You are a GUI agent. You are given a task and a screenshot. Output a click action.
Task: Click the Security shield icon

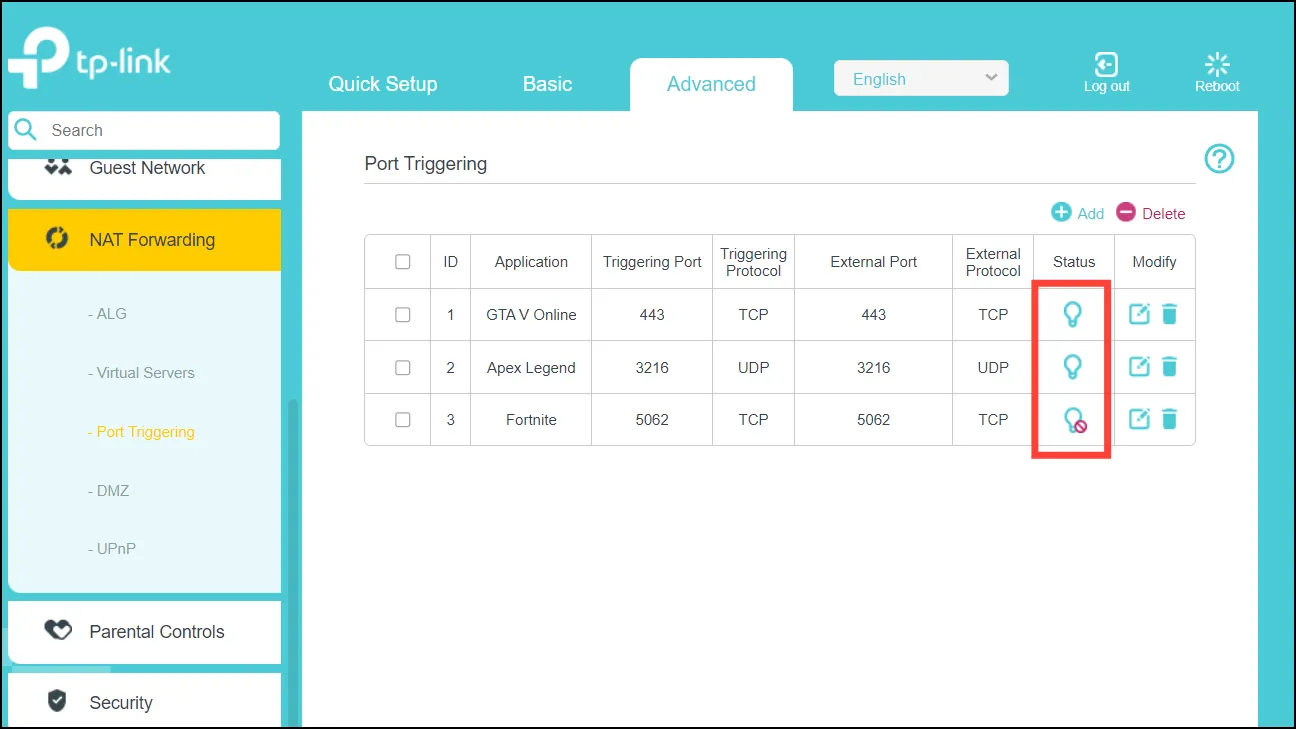[x=57, y=702]
